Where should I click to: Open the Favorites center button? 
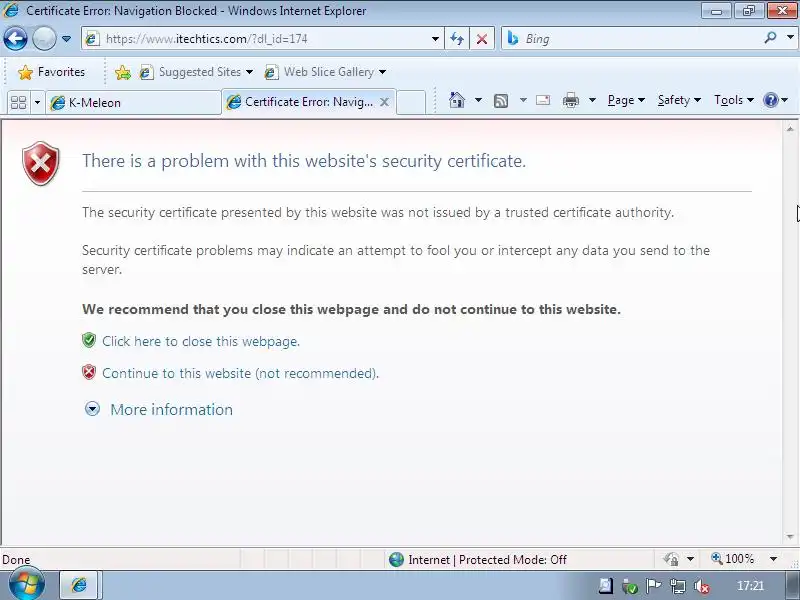pos(52,72)
